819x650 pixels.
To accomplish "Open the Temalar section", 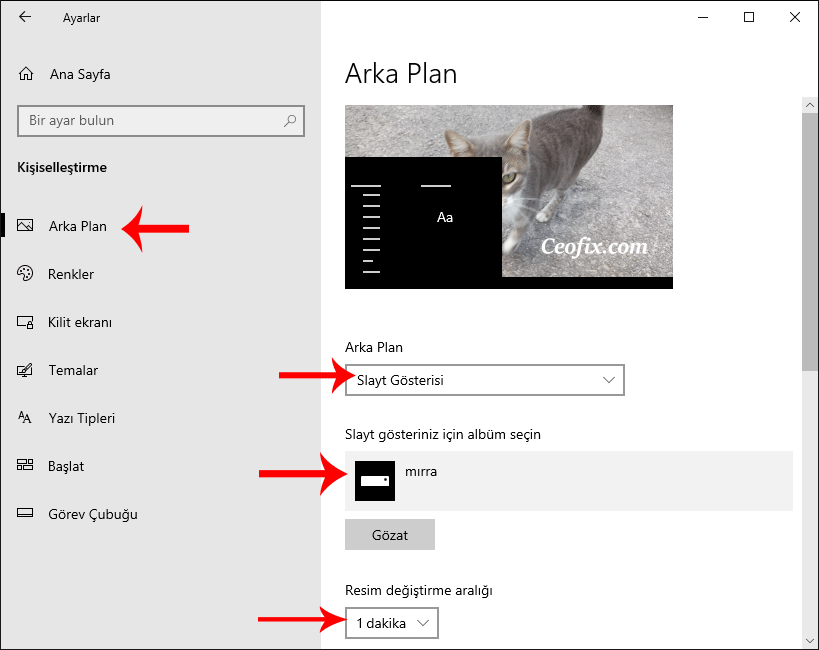I will click(160, 370).
